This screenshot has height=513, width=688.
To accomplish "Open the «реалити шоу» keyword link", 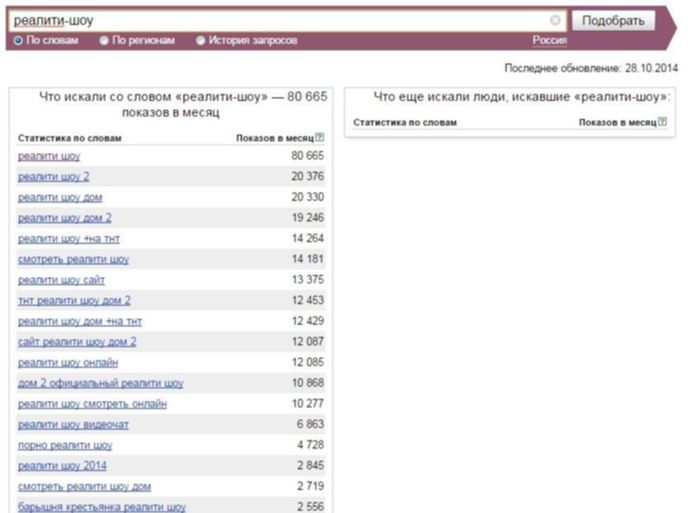I will 49,157.
